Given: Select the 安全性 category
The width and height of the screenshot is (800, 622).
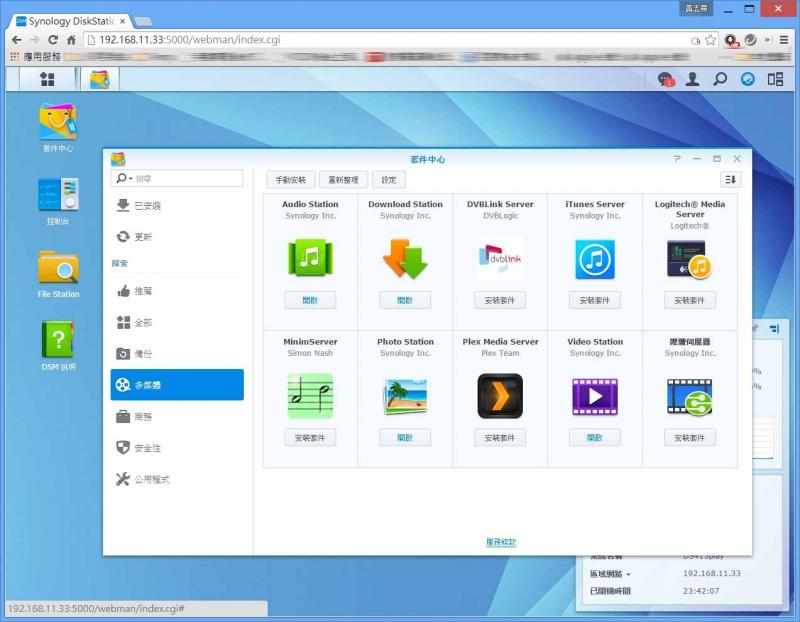Looking at the screenshot, I should tap(177, 448).
